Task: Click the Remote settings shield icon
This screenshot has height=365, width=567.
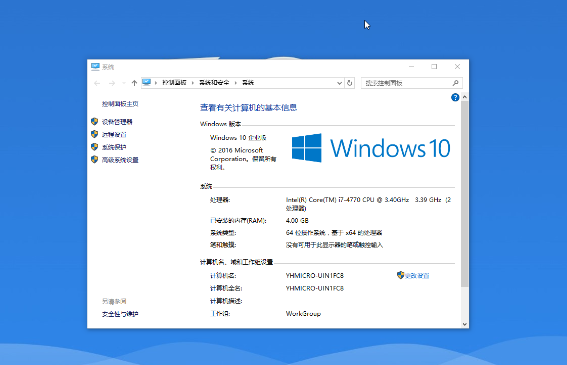Action: 95,134
